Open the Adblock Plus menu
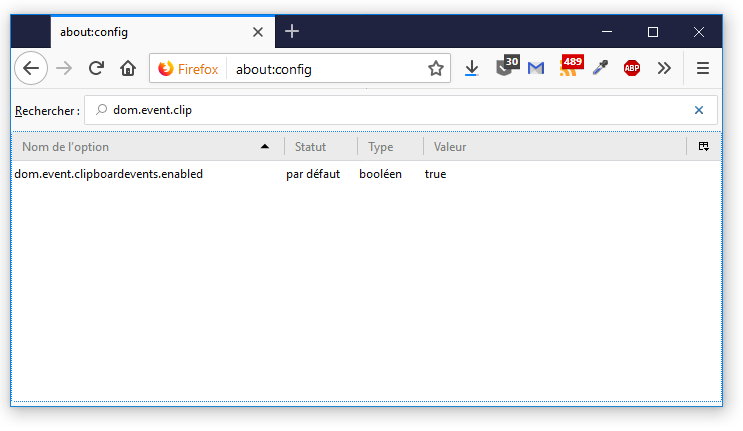This screenshot has height=431, width=743. pos(632,68)
